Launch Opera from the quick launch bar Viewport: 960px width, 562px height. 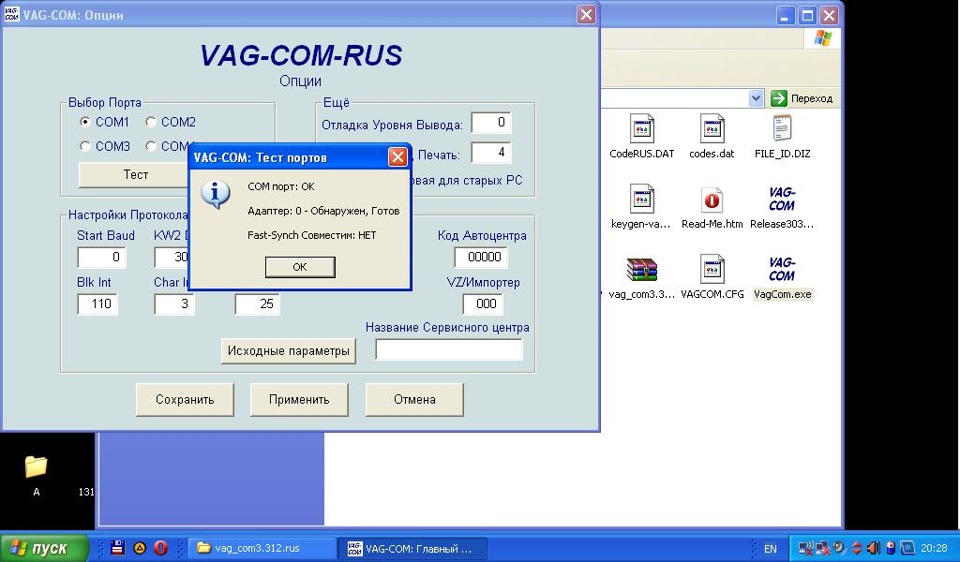tap(160, 549)
